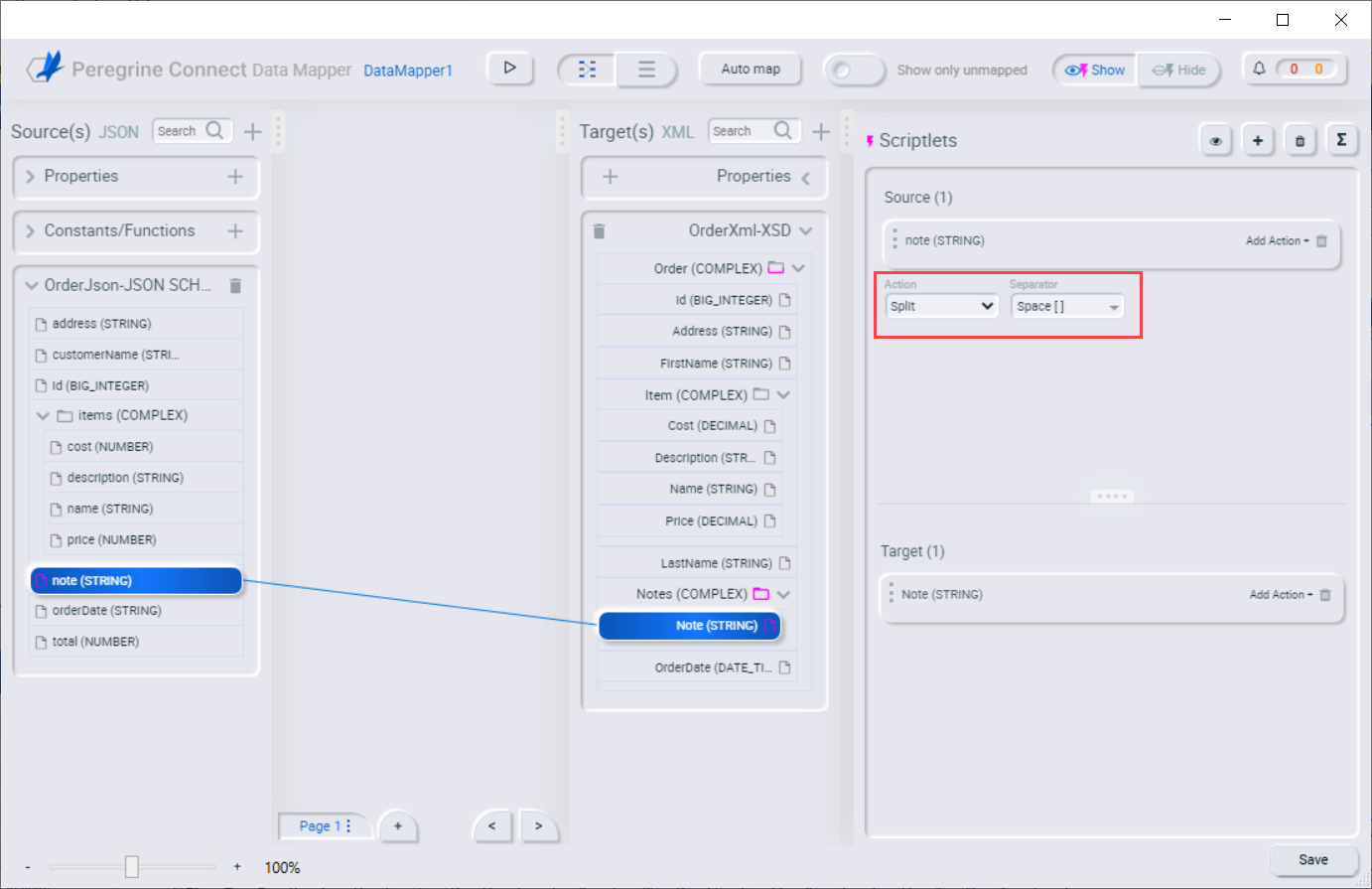The width and height of the screenshot is (1372, 889).
Task: Collapse OrderJson-JSON schema tree
Action: (32, 286)
